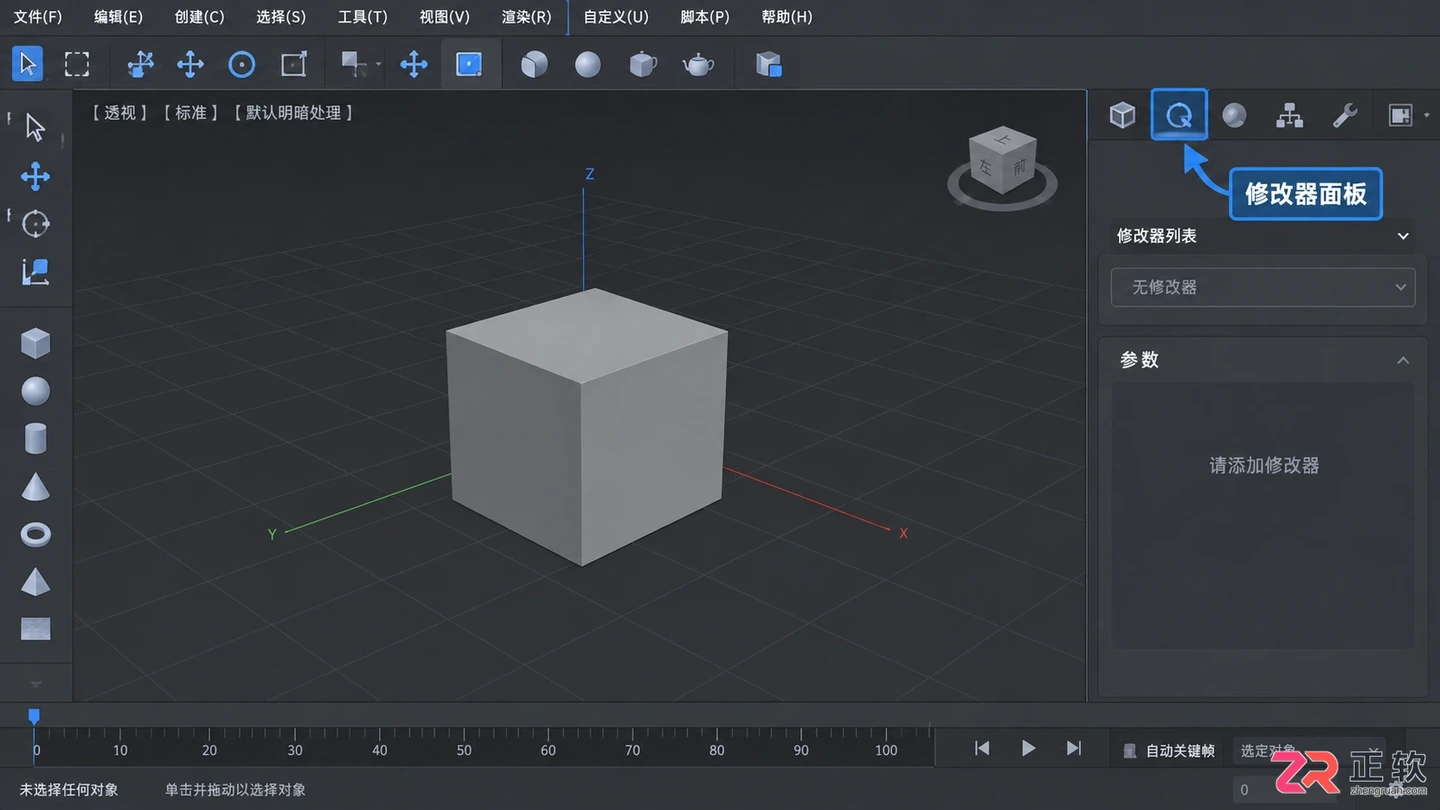Click the teapot render icon in top toolbar

[699, 65]
